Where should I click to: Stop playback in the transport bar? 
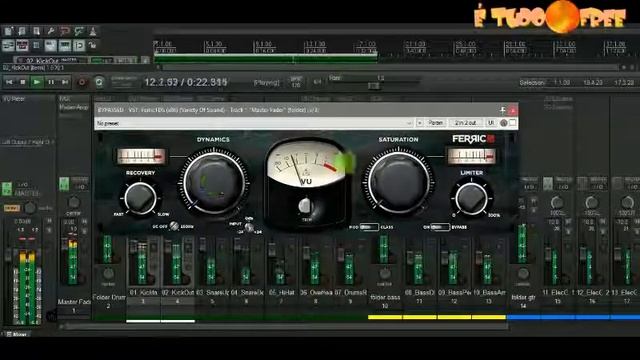coord(23,82)
